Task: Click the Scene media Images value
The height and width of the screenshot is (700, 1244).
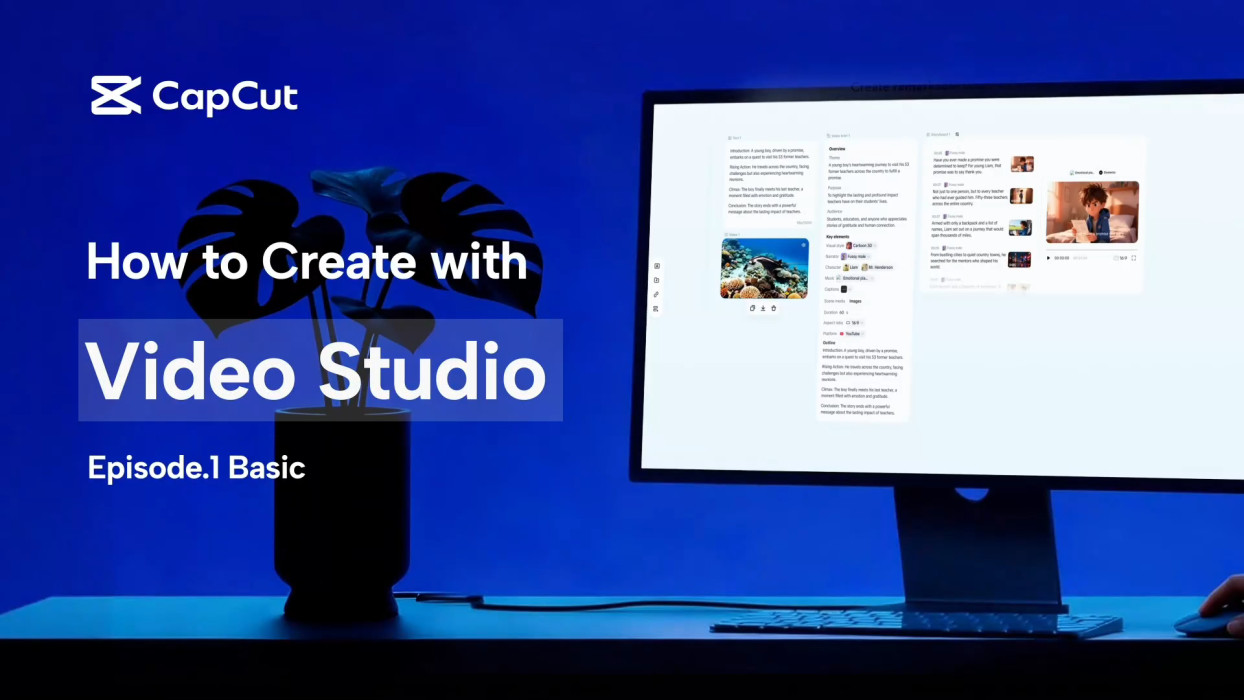Action: (x=855, y=301)
